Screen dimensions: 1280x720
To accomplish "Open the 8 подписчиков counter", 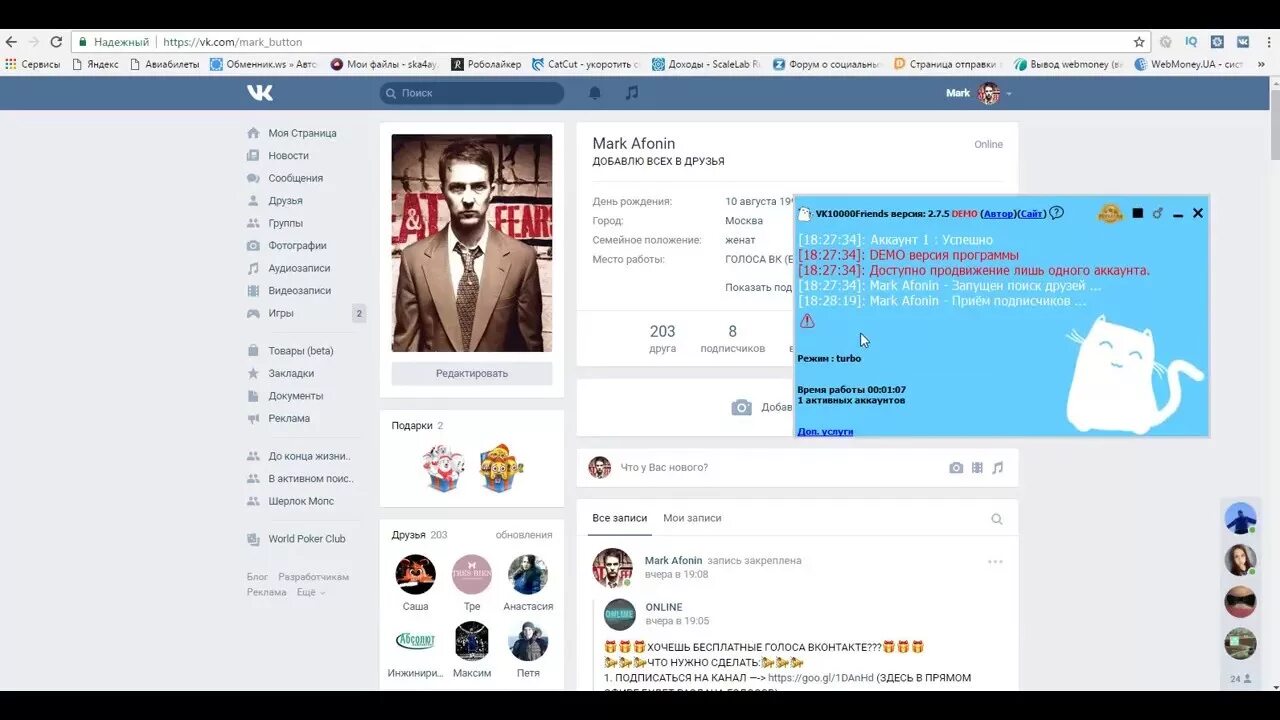I will coord(732,338).
